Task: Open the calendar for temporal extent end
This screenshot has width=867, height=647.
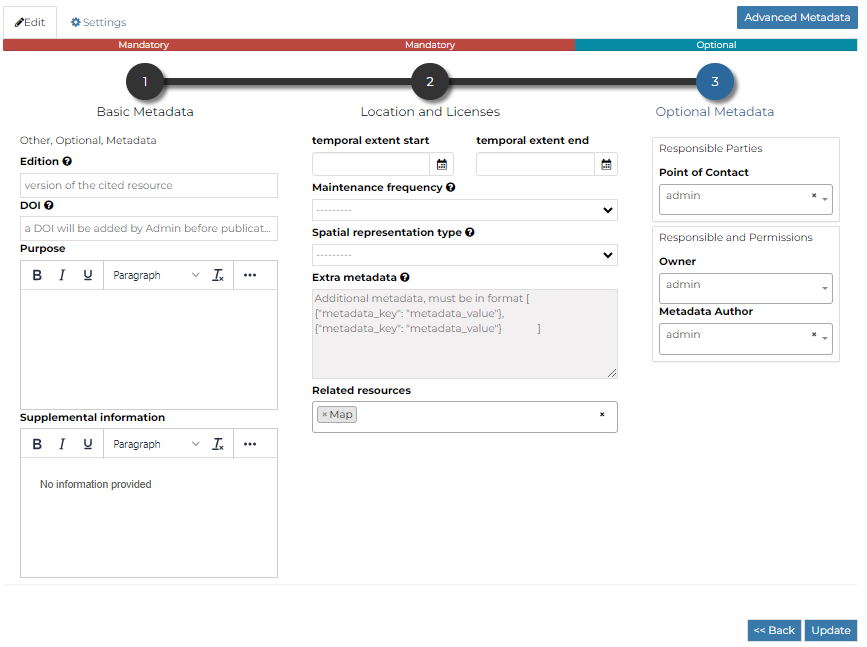Action: 605,163
